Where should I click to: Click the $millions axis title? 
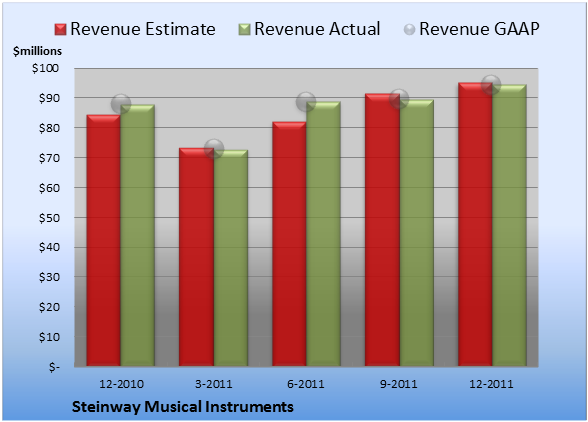pyautogui.click(x=37, y=51)
